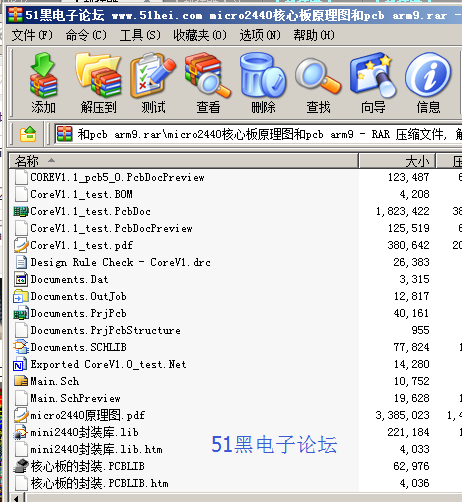
Task: Run the 测试 (Test) archive tool
Action: [x=153, y=83]
